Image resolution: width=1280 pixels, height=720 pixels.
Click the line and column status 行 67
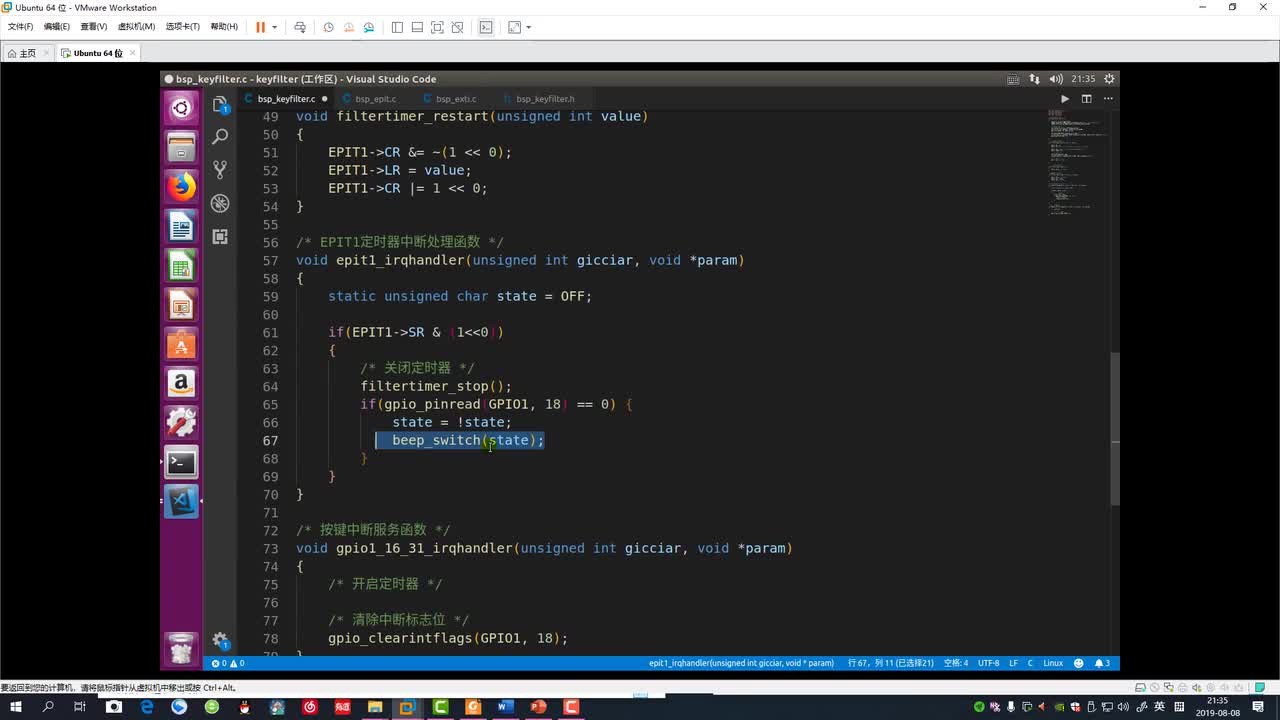pos(890,663)
